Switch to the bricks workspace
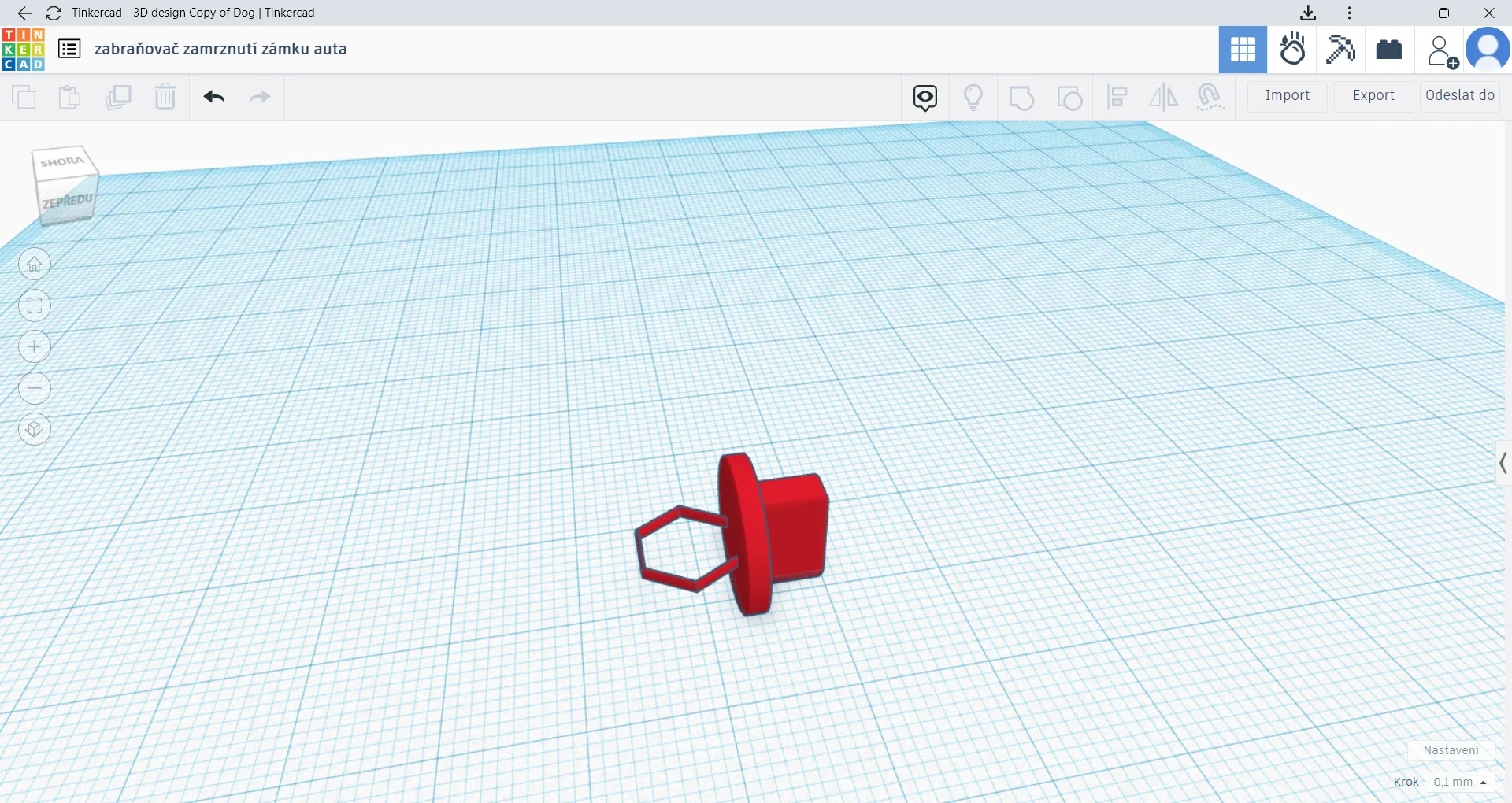Viewport: 1512px width, 803px height. 1389,50
